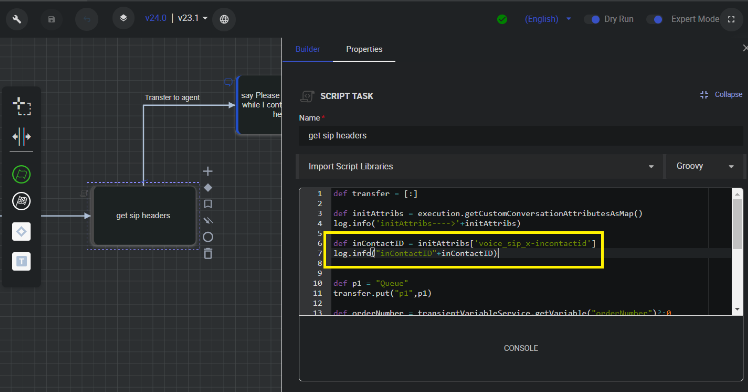Select the space tool with arrows
The width and height of the screenshot is (748, 392).
[x=21, y=137]
